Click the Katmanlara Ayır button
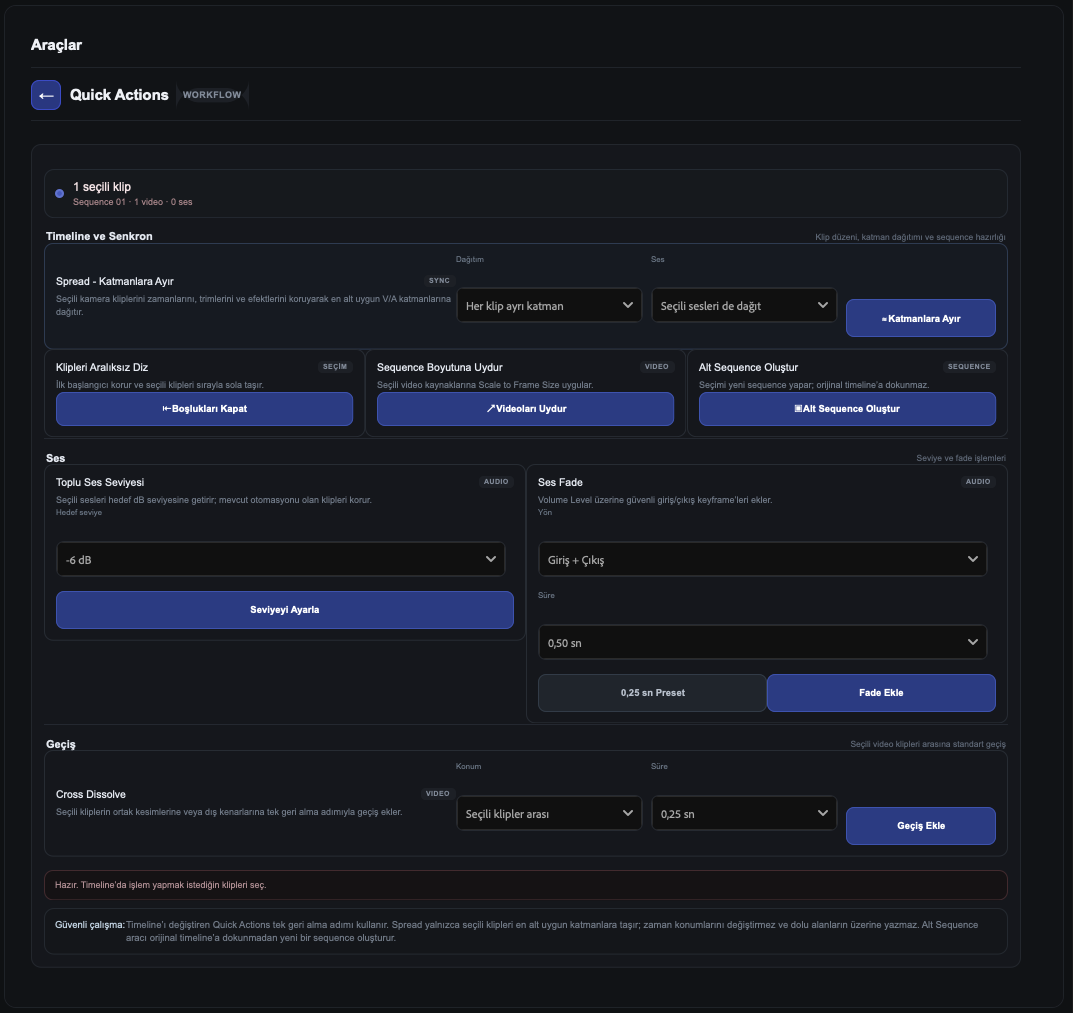This screenshot has height=1013, width=1073. (x=920, y=318)
